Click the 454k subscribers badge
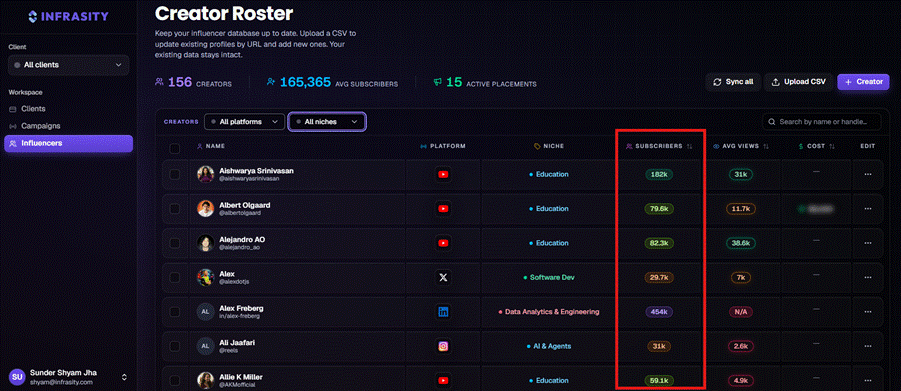 659,312
